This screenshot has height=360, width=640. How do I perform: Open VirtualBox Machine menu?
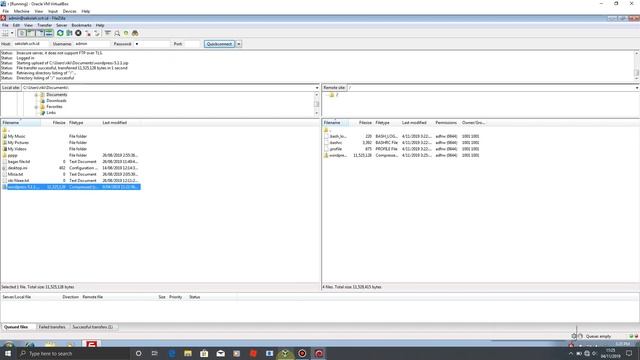[22, 11]
